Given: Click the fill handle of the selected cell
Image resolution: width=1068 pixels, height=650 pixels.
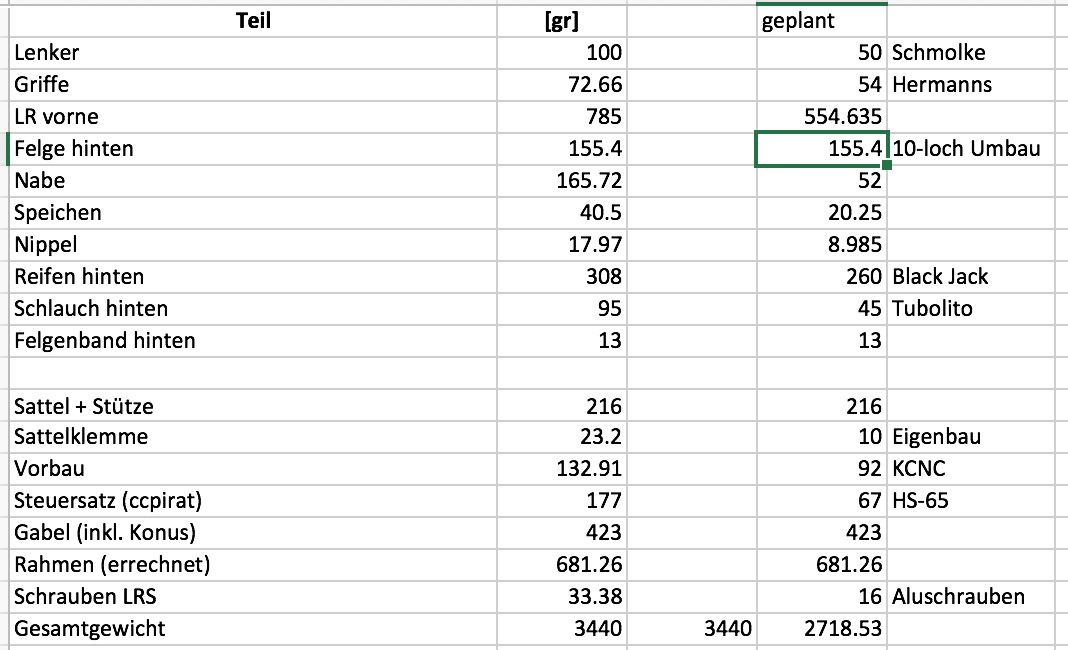Looking at the screenshot, I should click(887, 165).
